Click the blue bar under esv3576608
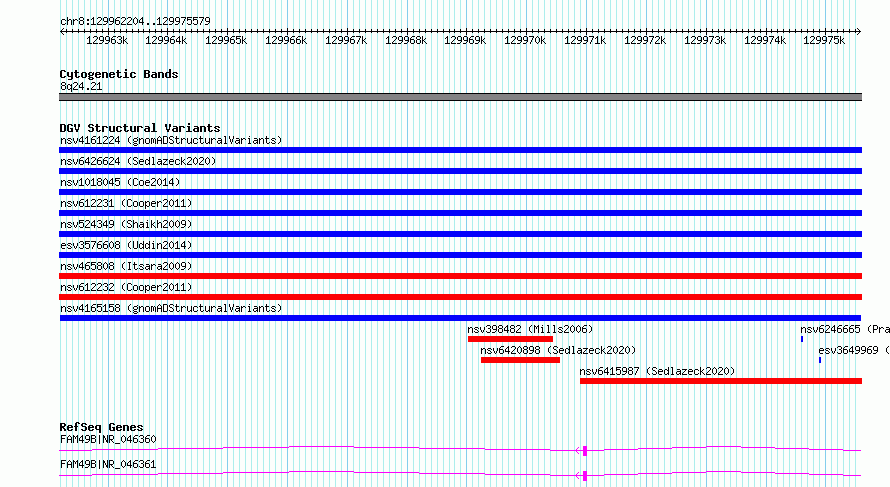The height and width of the screenshot is (487, 890). click(460, 255)
